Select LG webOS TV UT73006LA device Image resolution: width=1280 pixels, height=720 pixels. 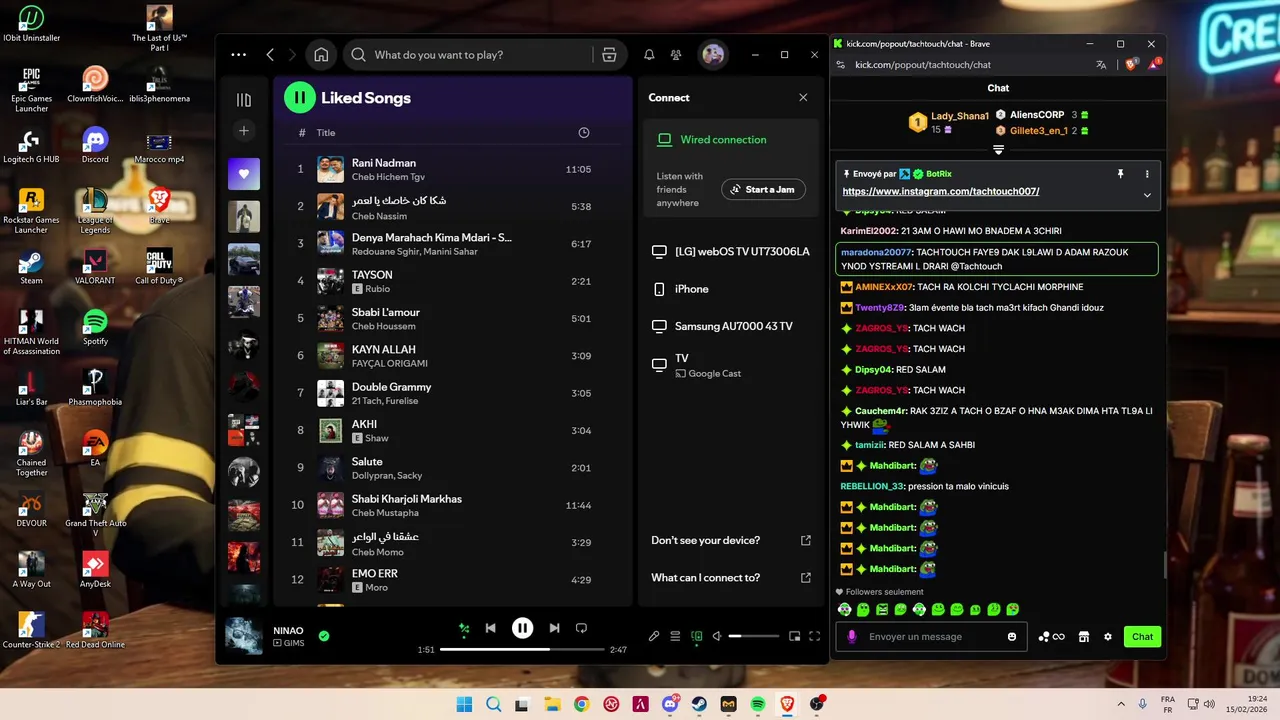pos(729,252)
